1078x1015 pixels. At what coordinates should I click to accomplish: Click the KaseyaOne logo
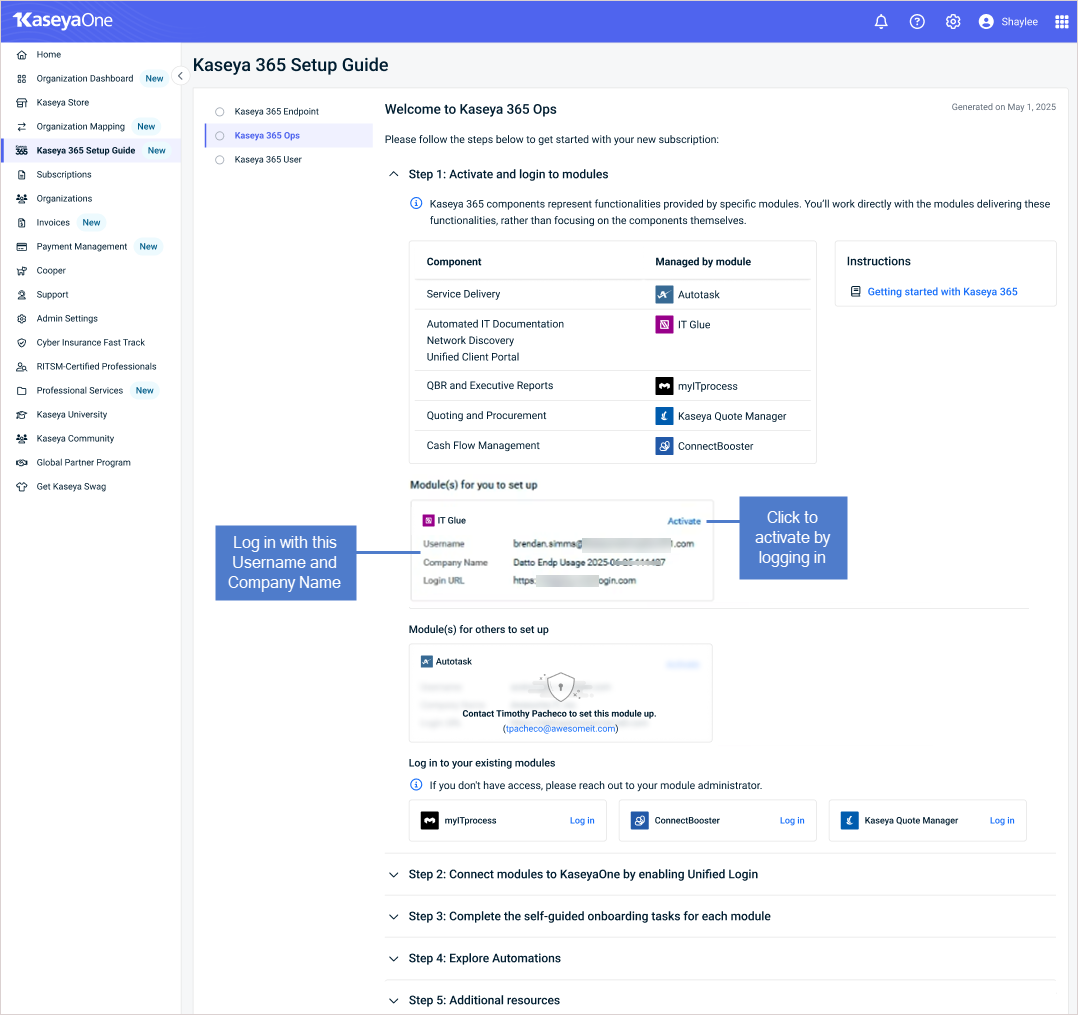click(63, 21)
